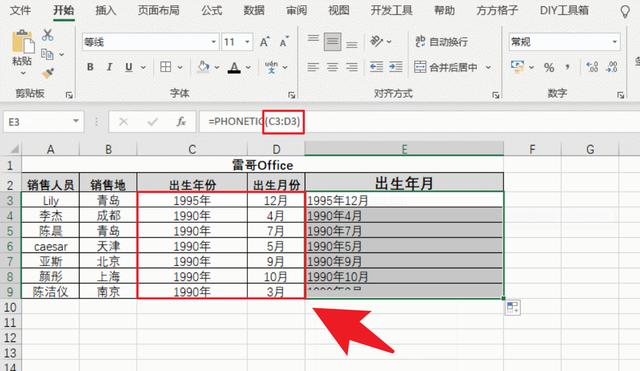
Task: Open the Auto Fill Options icon below the table
Action: (512, 308)
